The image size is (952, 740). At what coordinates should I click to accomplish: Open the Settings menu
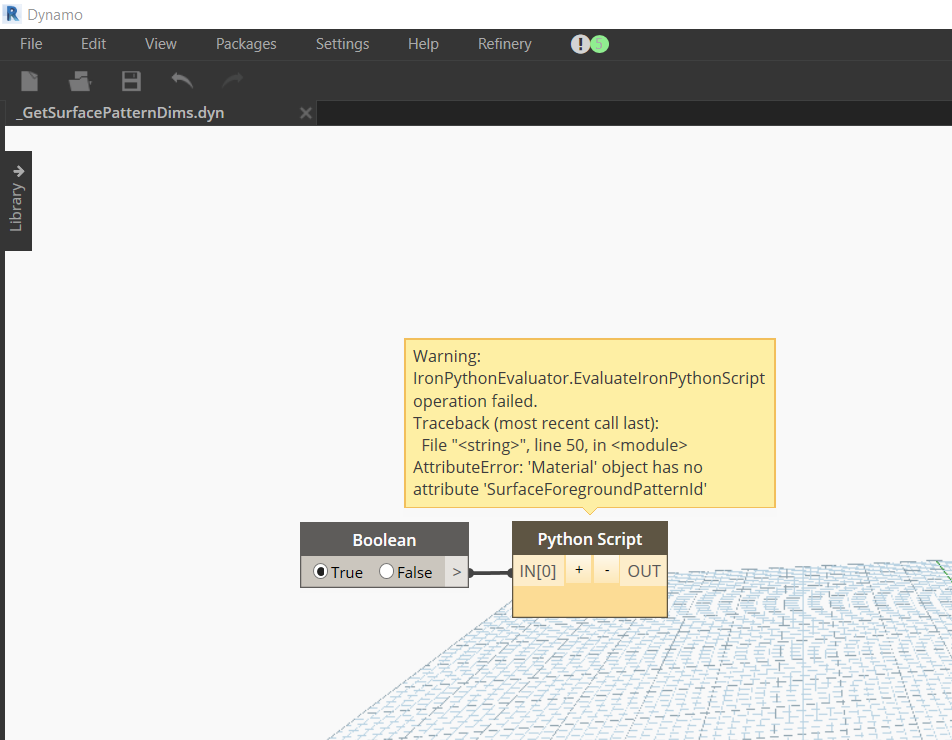(x=342, y=44)
